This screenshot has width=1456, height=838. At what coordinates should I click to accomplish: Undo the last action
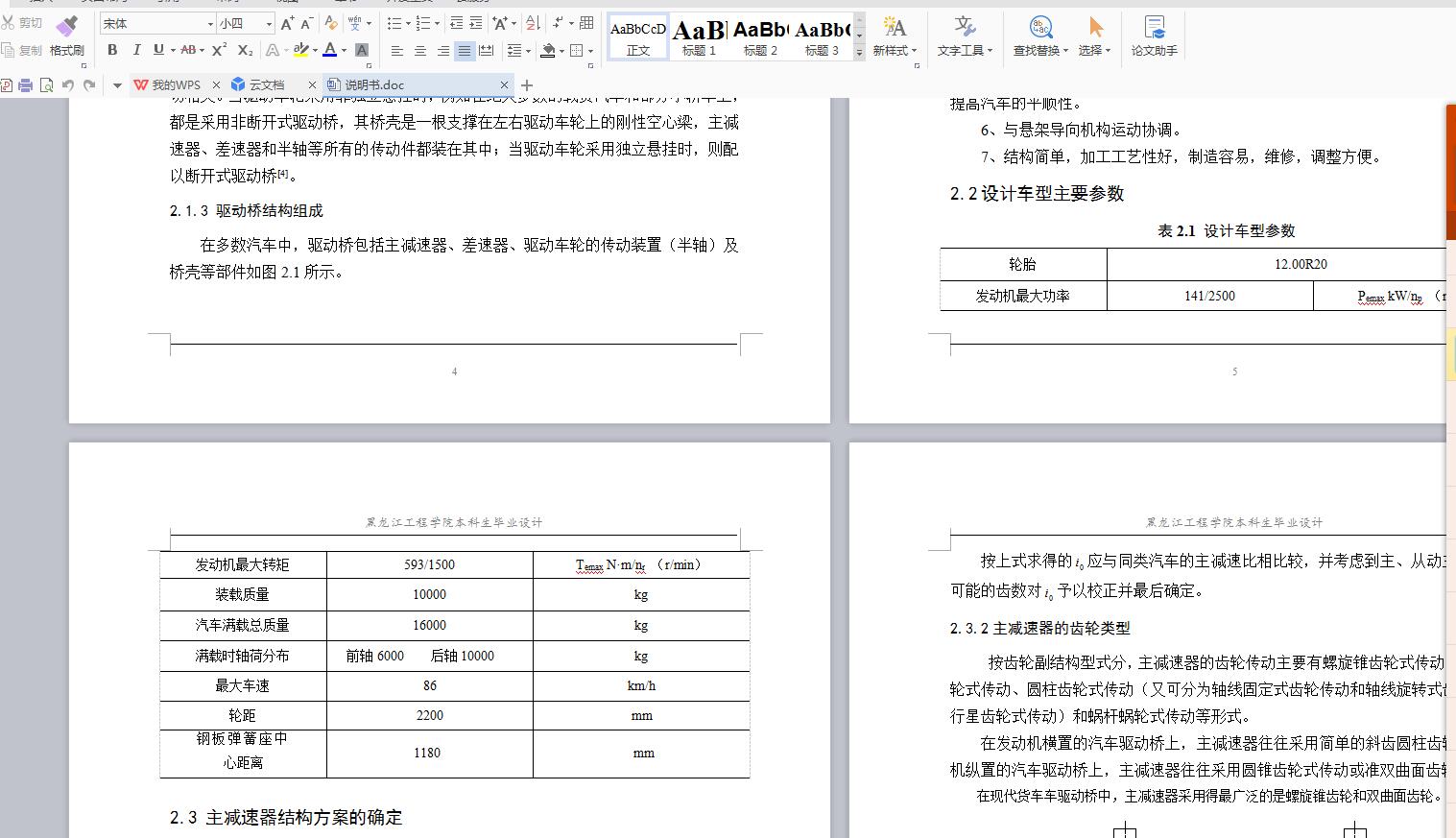point(67,85)
